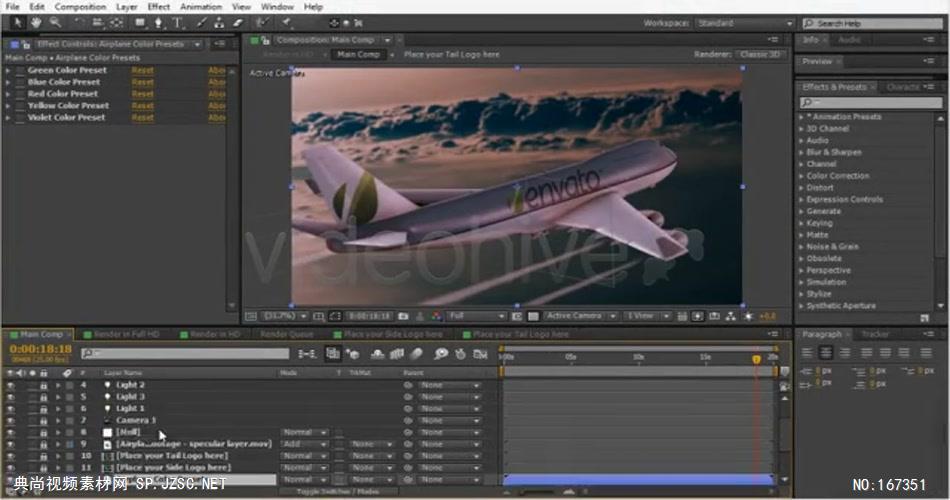950x500 pixels.
Task: Switch to the Render Queue tab
Action: (x=287, y=334)
